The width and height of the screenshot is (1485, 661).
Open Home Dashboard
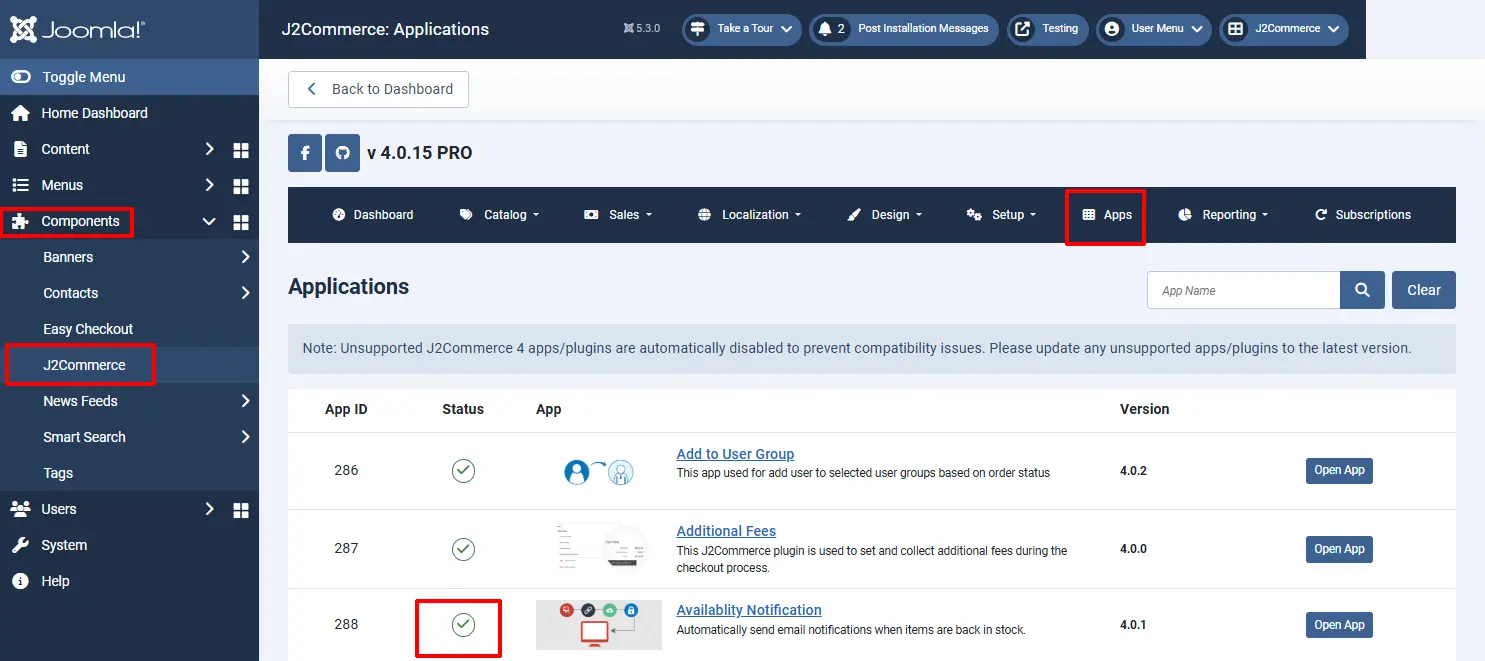[94, 113]
